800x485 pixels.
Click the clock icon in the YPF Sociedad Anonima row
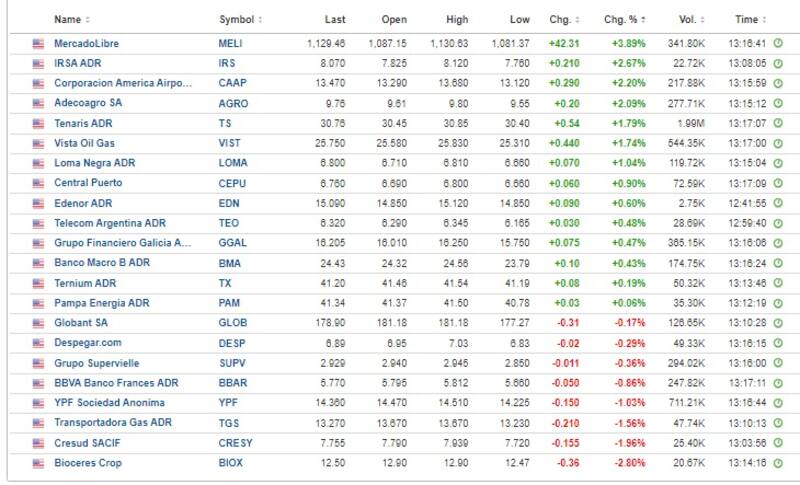coord(778,403)
